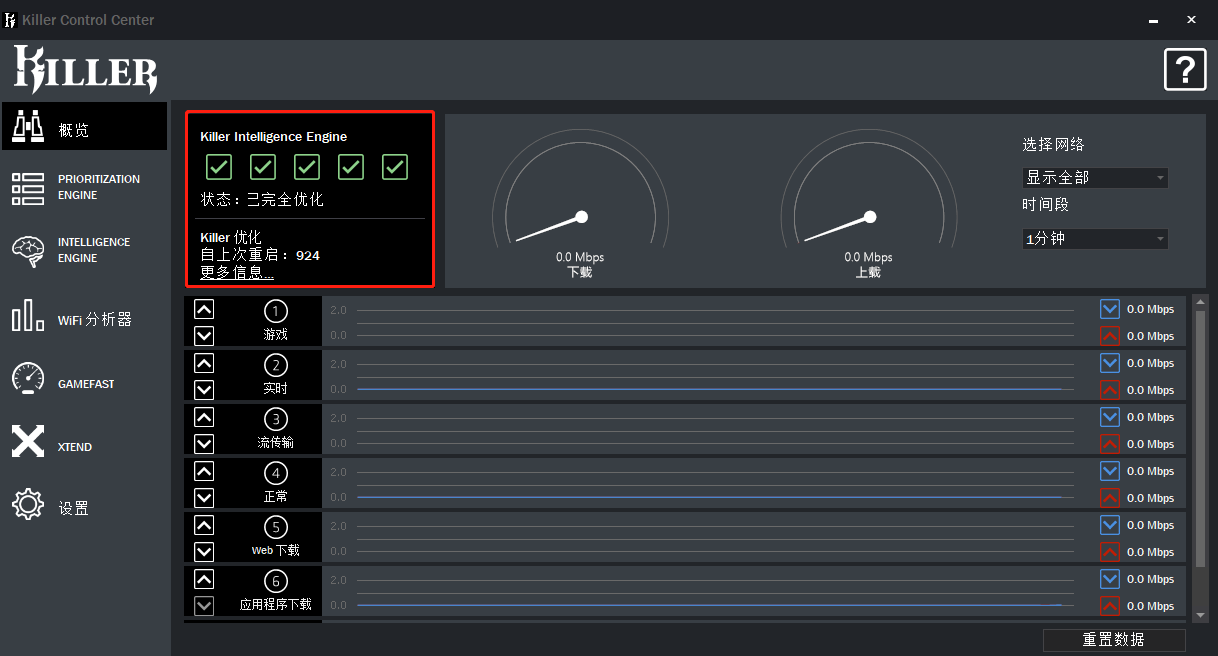This screenshot has width=1218, height=656.
Task: Toggle 正常 upload graph red icon
Action: pyautogui.click(x=1110, y=498)
